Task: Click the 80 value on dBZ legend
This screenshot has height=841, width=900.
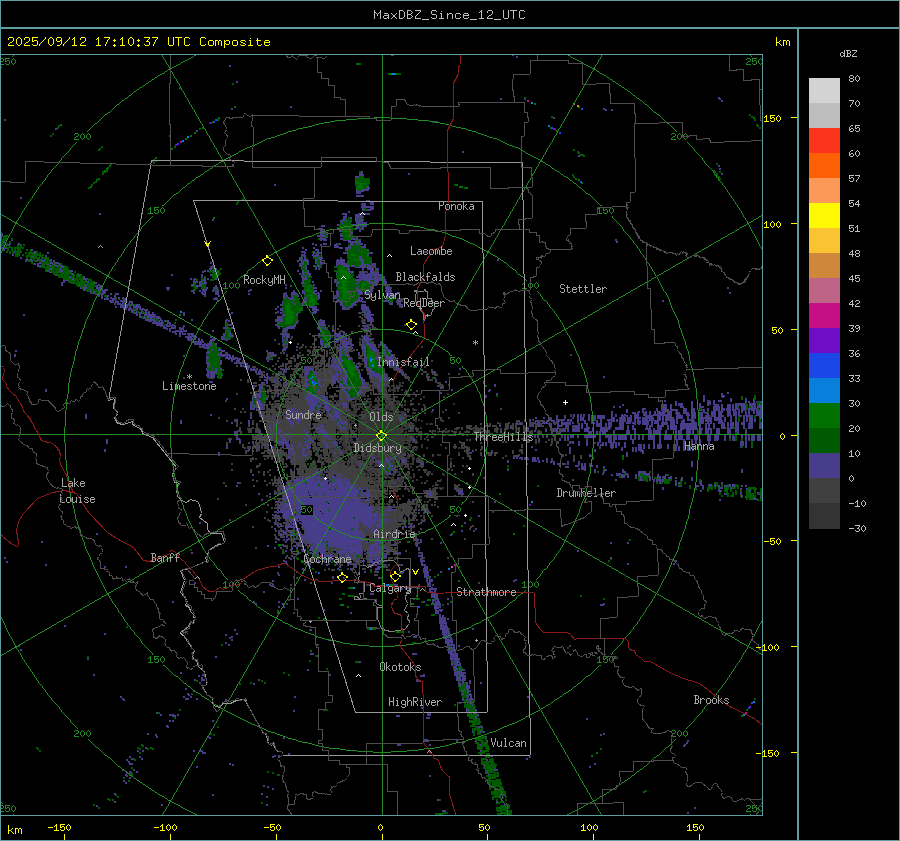Action: [x=854, y=79]
